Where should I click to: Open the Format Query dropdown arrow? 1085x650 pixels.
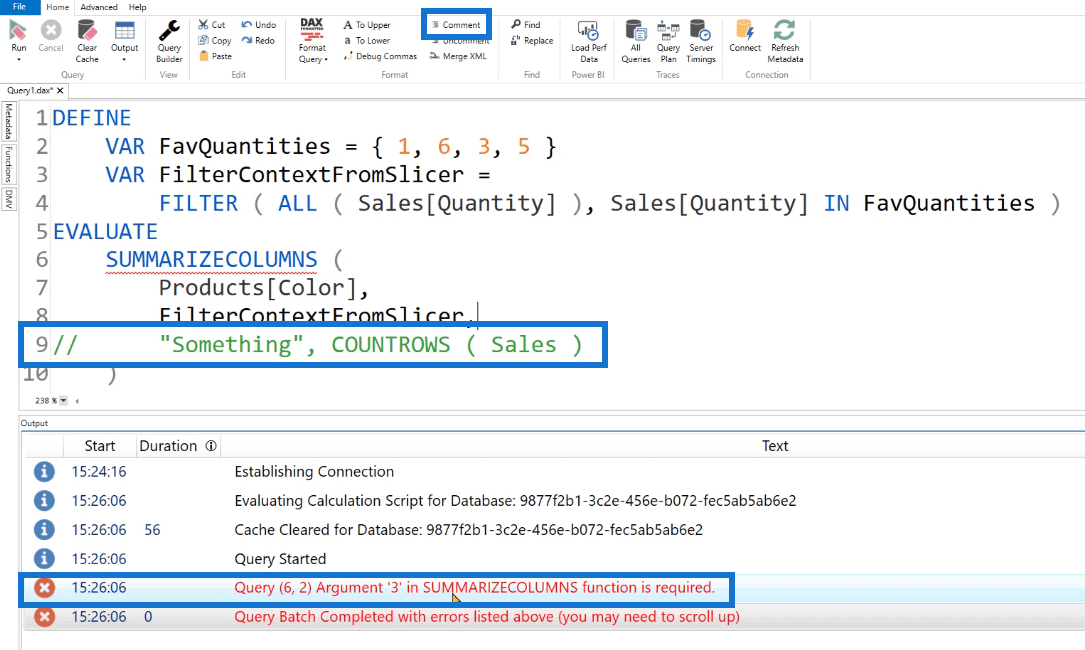click(326, 60)
